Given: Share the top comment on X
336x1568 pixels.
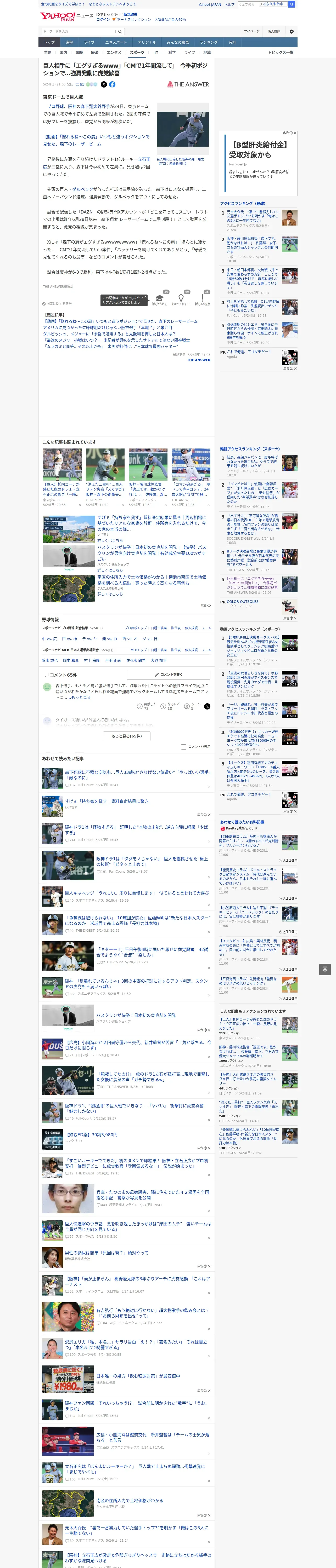Looking at the screenshot, I should [x=207, y=707].
